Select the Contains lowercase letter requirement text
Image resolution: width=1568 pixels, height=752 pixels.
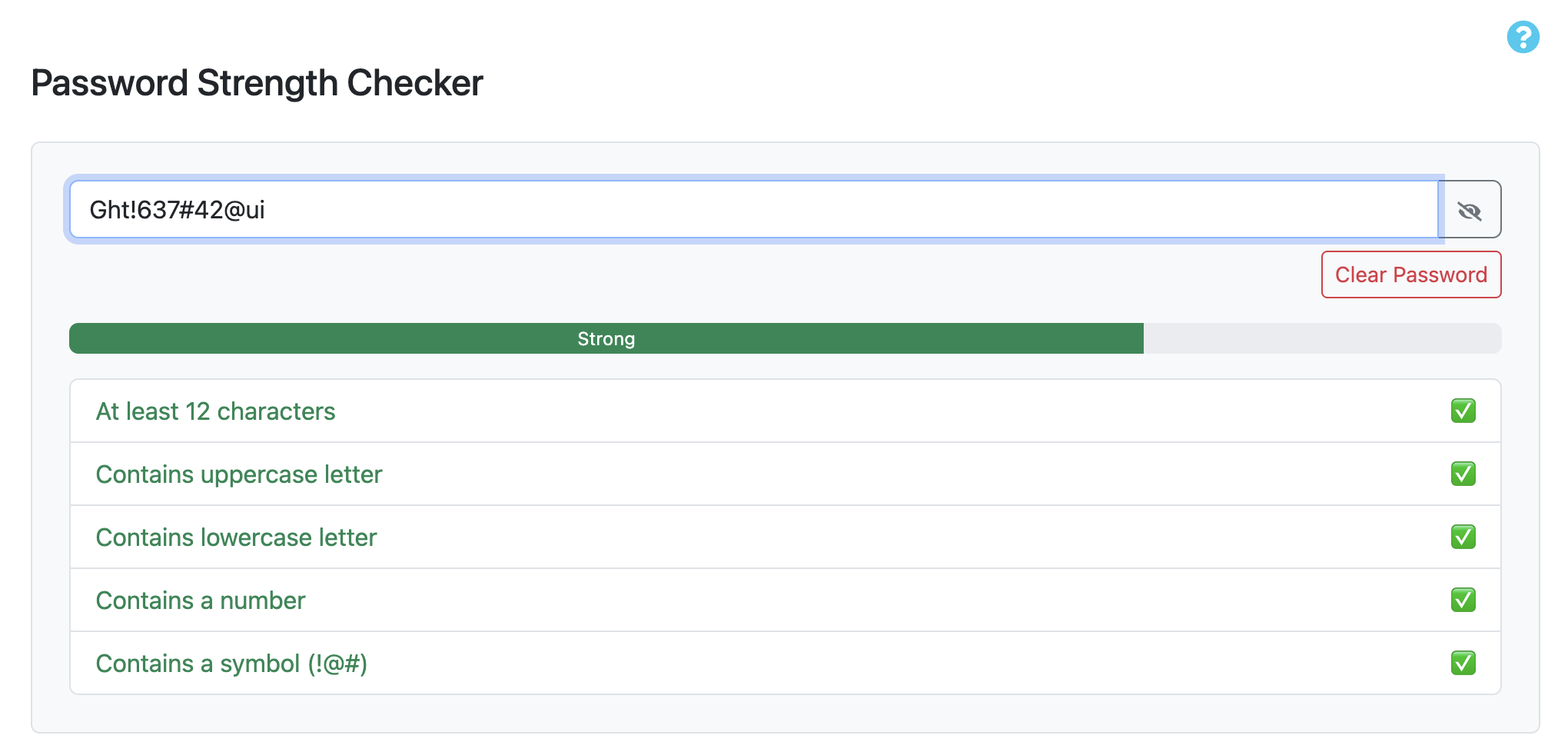[x=236, y=537]
